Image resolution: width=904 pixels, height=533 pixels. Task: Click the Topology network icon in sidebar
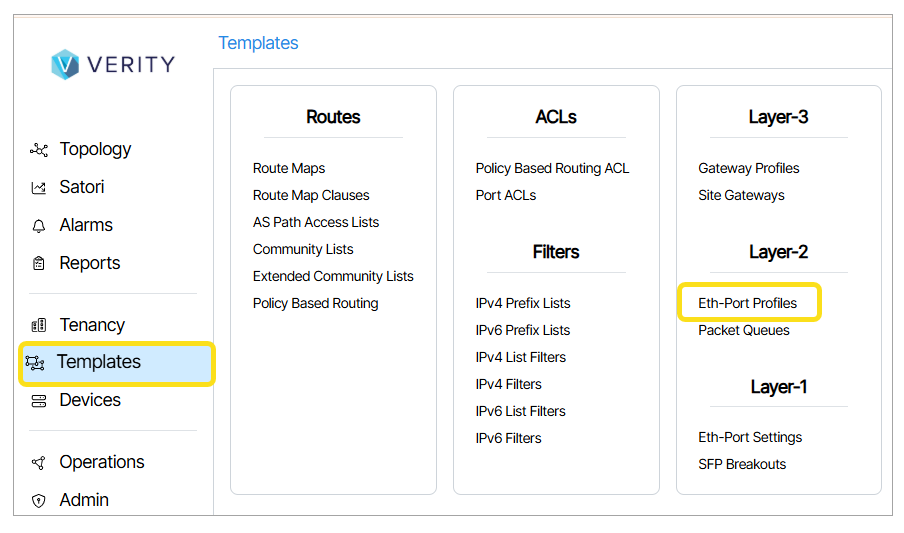(x=39, y=150)
